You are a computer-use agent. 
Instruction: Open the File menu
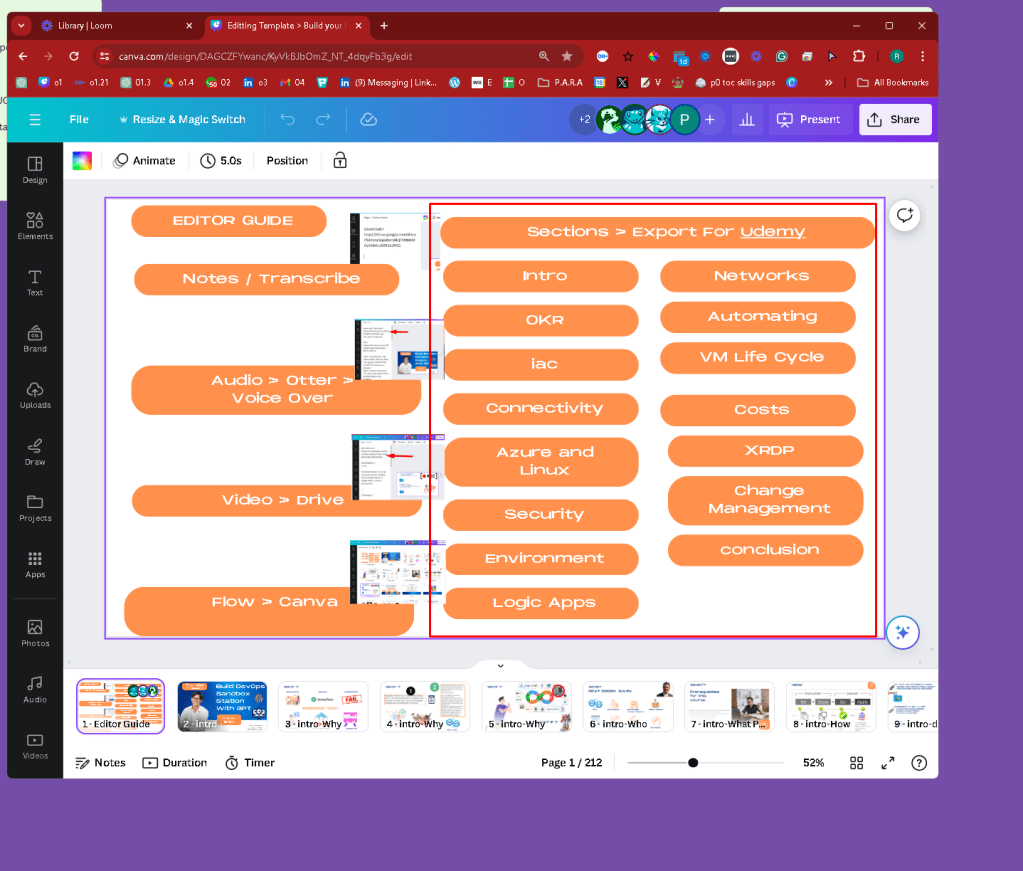[x=79, y=119]
